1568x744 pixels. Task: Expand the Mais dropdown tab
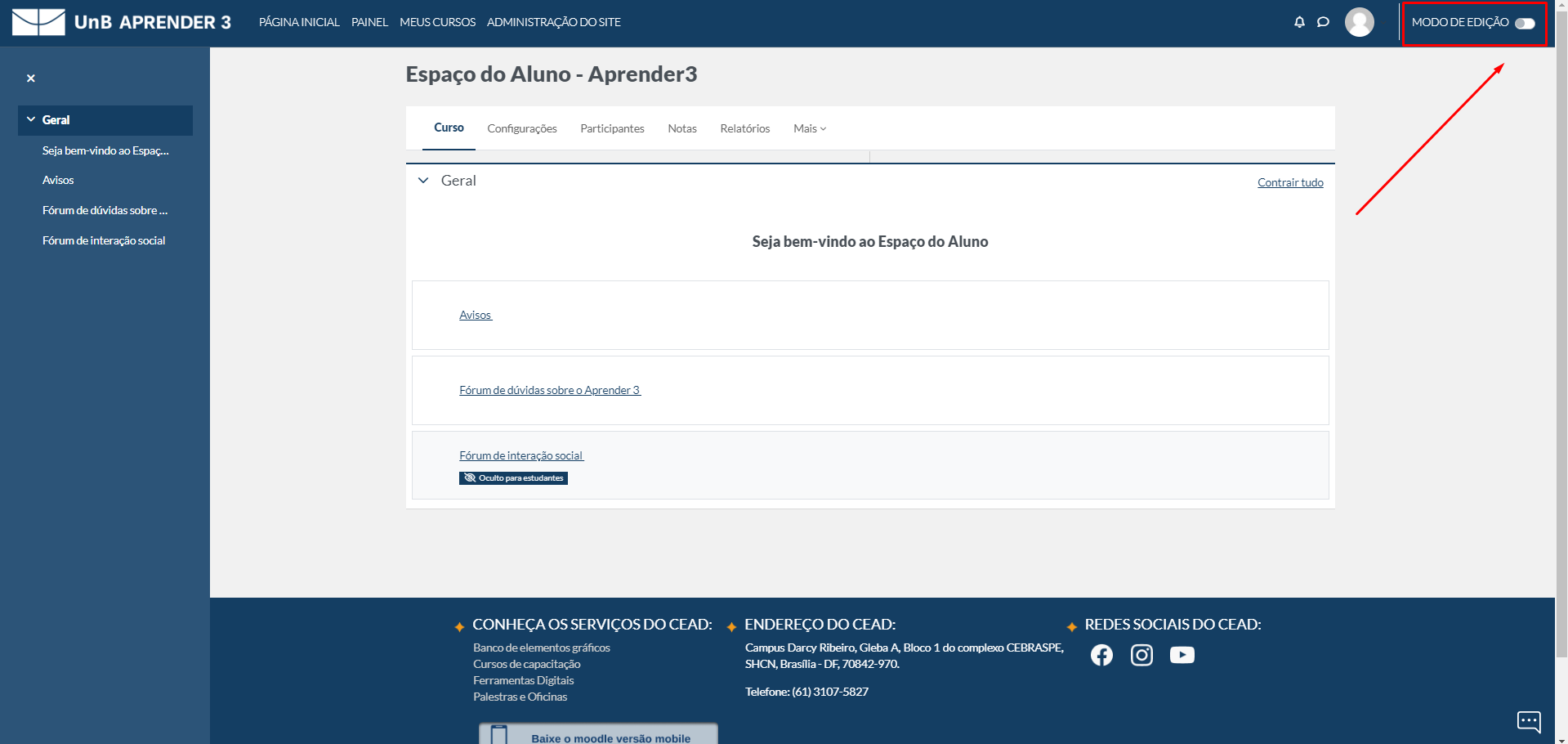(810, 128)
